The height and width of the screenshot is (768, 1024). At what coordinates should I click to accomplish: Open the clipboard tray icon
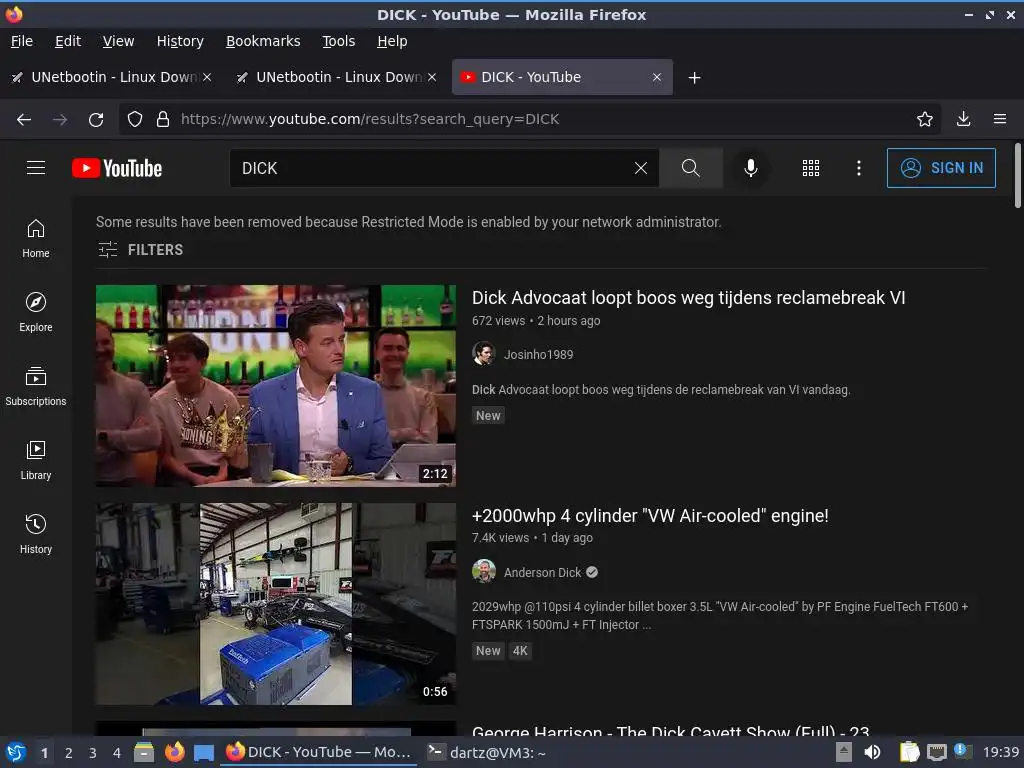click(x=909, y=752)
